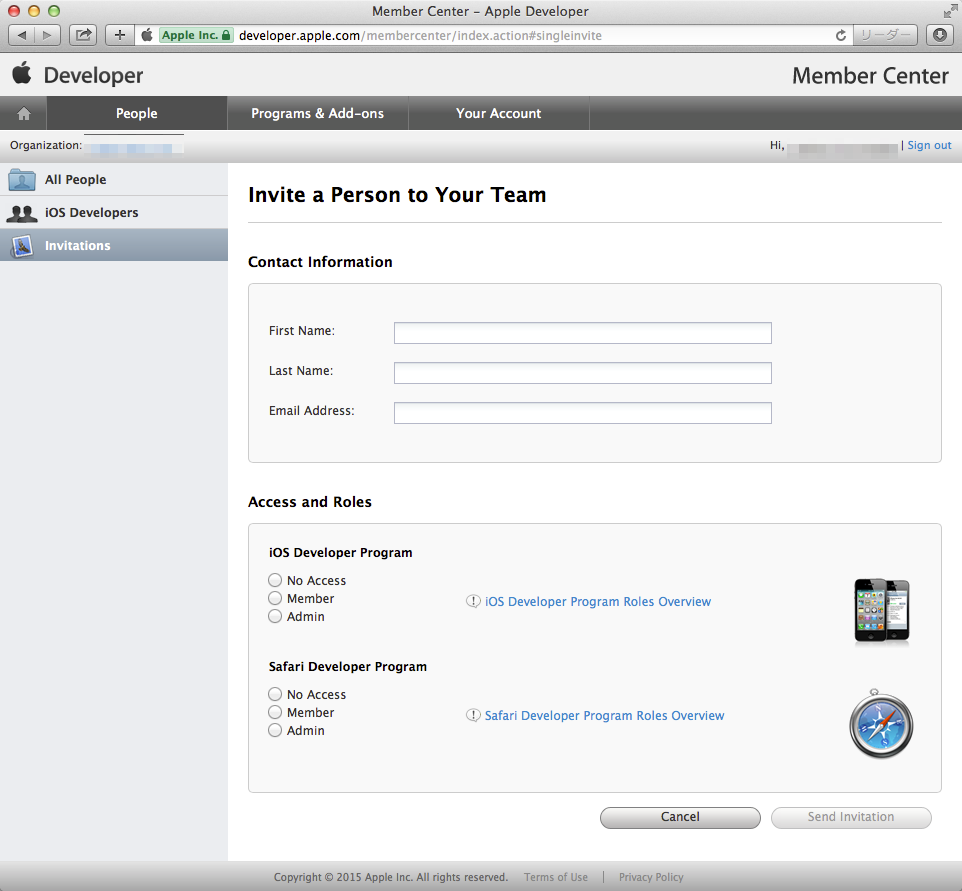Image resolution: width=962 pixels, height=891 pixels.
Task: Click the iOS Developers group icon
Action: tap(21, 212)
